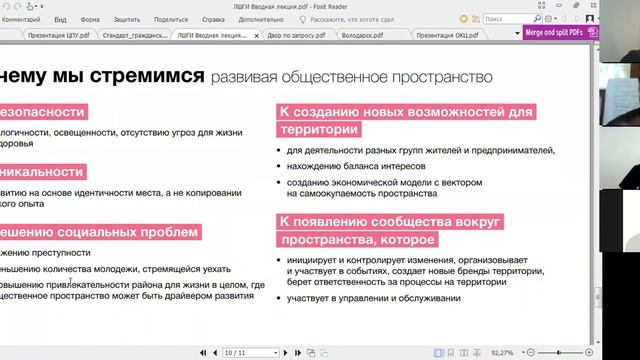Screen dimensions: 640x360
Task: Click the text 'нахождению баланса интересов'
Action: 356,166
